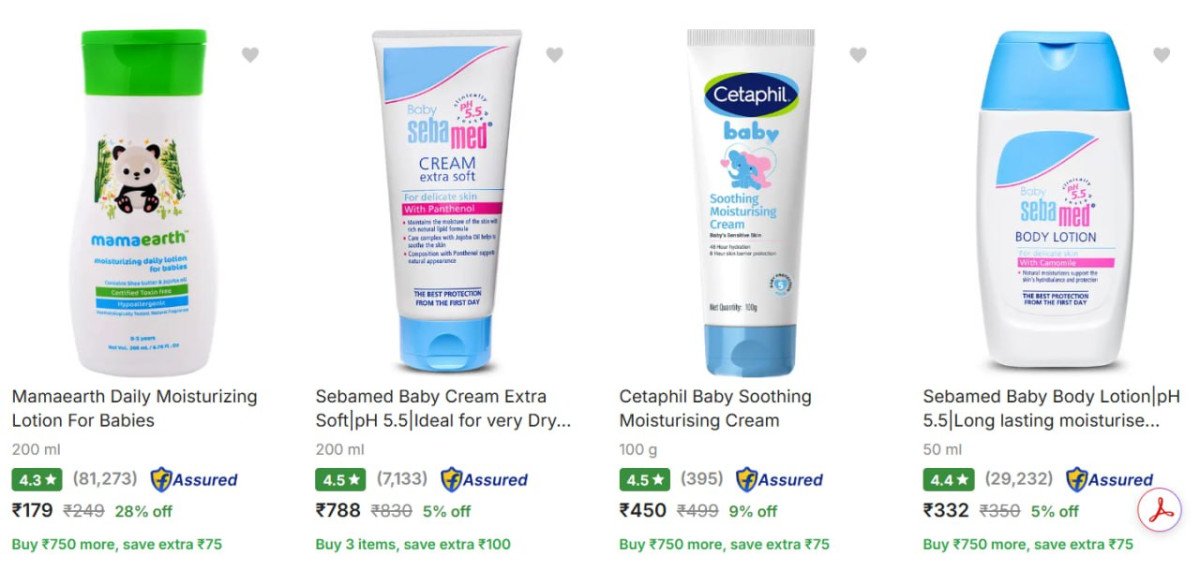Open Sebamed Baby Cream Extra Soft title link
This screenshot has height=570, width=1200.
click(x=443, y=408)
